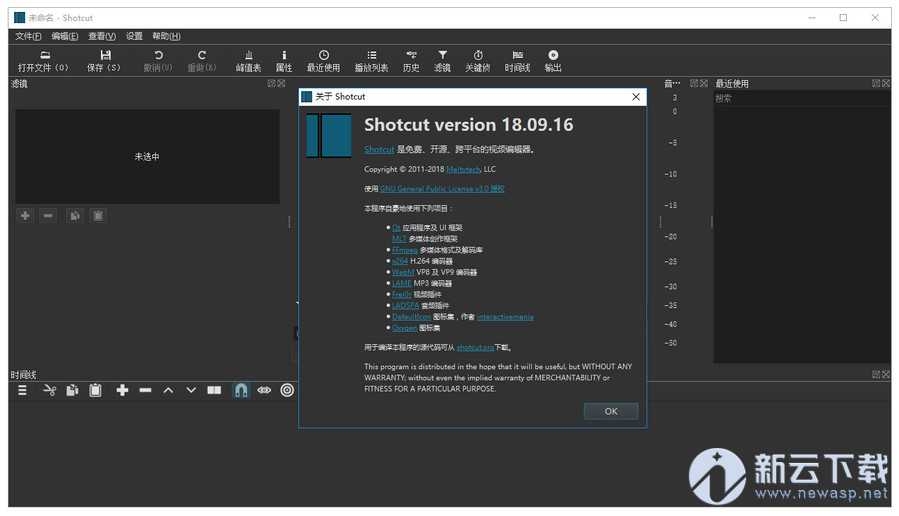Open the Shotcut link in the dialog
The width and height of the screenshot is (899, 516).
click(379, 149)
